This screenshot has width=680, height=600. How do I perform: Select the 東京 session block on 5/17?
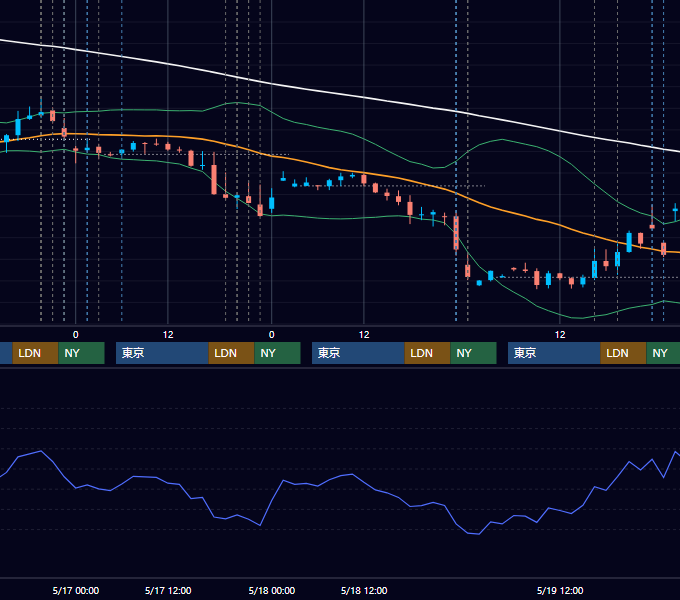(x=162, y=353)
